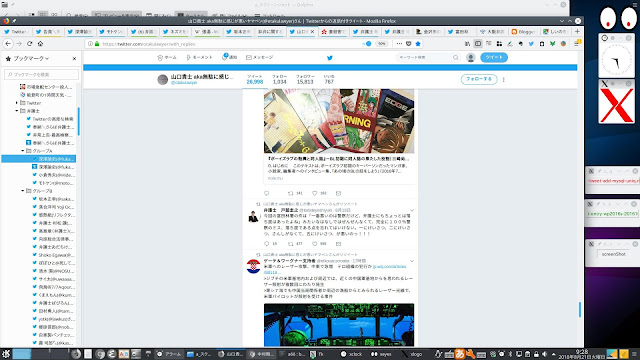Close the active 山口 tab
The image size is (640, 360).
[x=313, y=31]
